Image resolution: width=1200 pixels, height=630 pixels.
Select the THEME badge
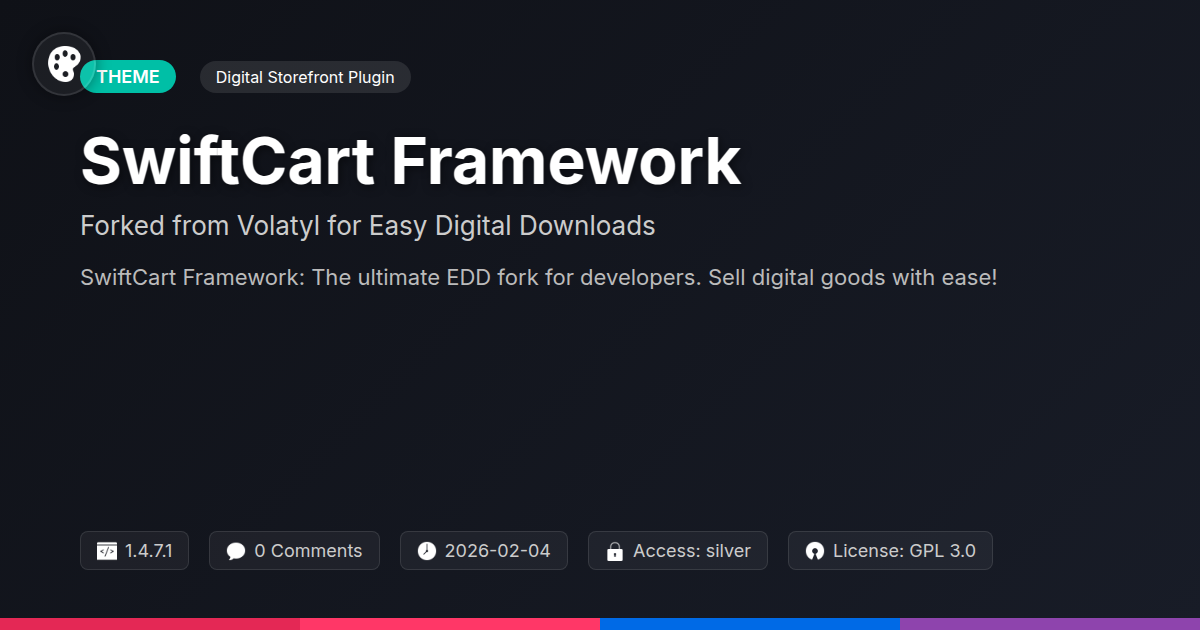(128, 77)
